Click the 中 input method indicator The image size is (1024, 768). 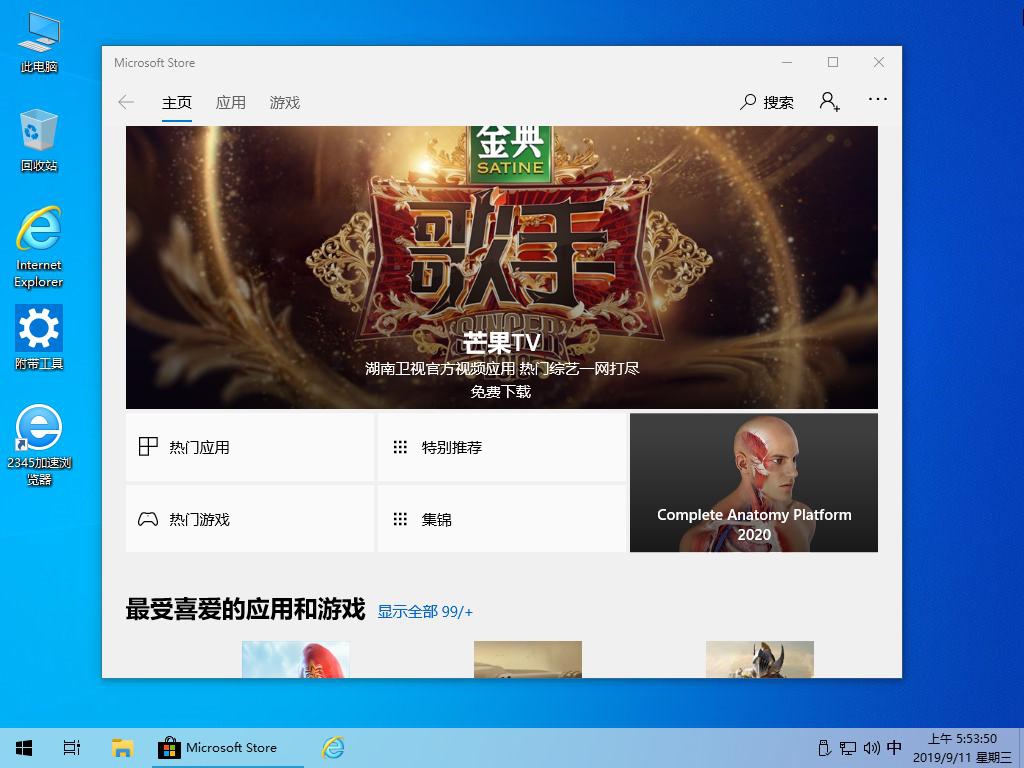coord(895,747)
